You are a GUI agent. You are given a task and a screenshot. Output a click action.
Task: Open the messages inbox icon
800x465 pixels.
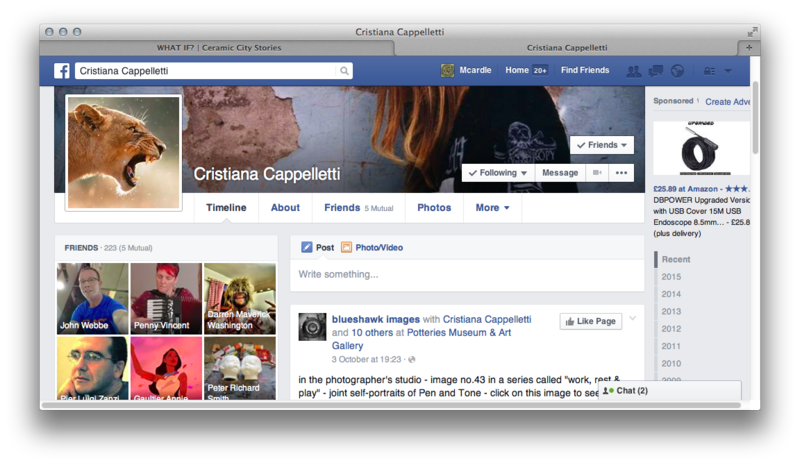pos(655,71)
